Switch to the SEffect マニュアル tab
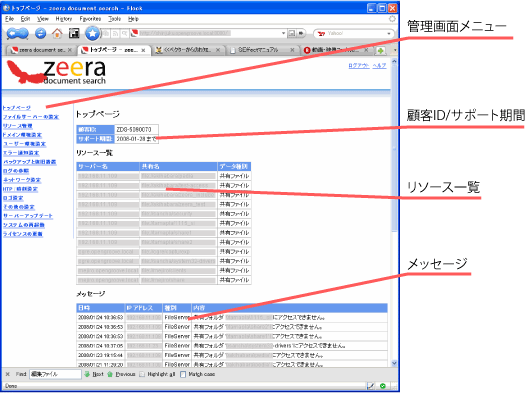This screenshot has width=526, height=393. (262, 50)
